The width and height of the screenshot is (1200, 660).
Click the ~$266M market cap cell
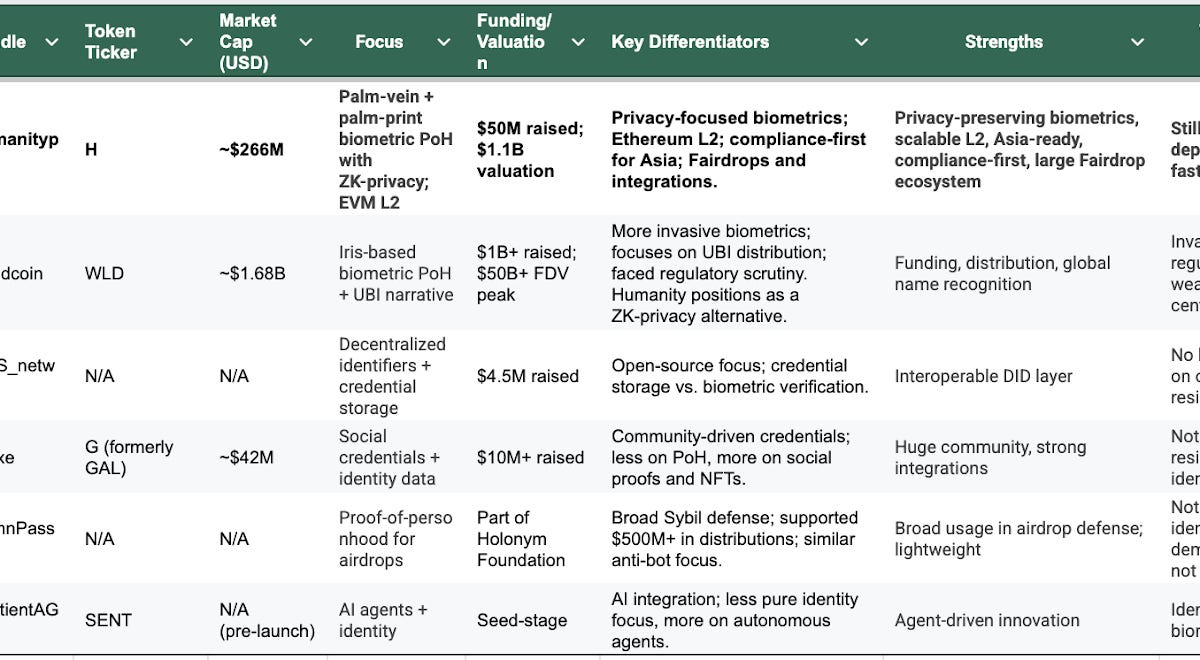click(251, 150)
